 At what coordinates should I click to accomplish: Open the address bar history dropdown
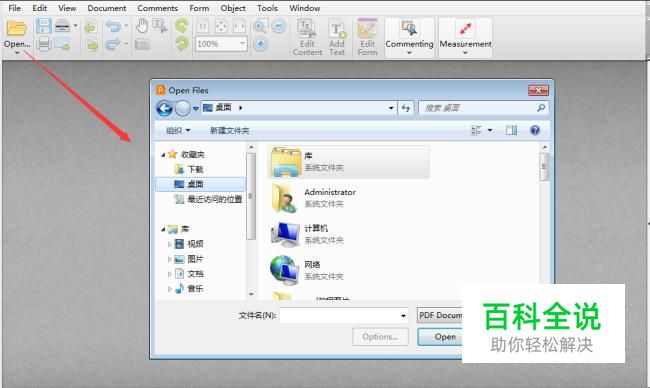pyautogui.click(x=390, y=108)
